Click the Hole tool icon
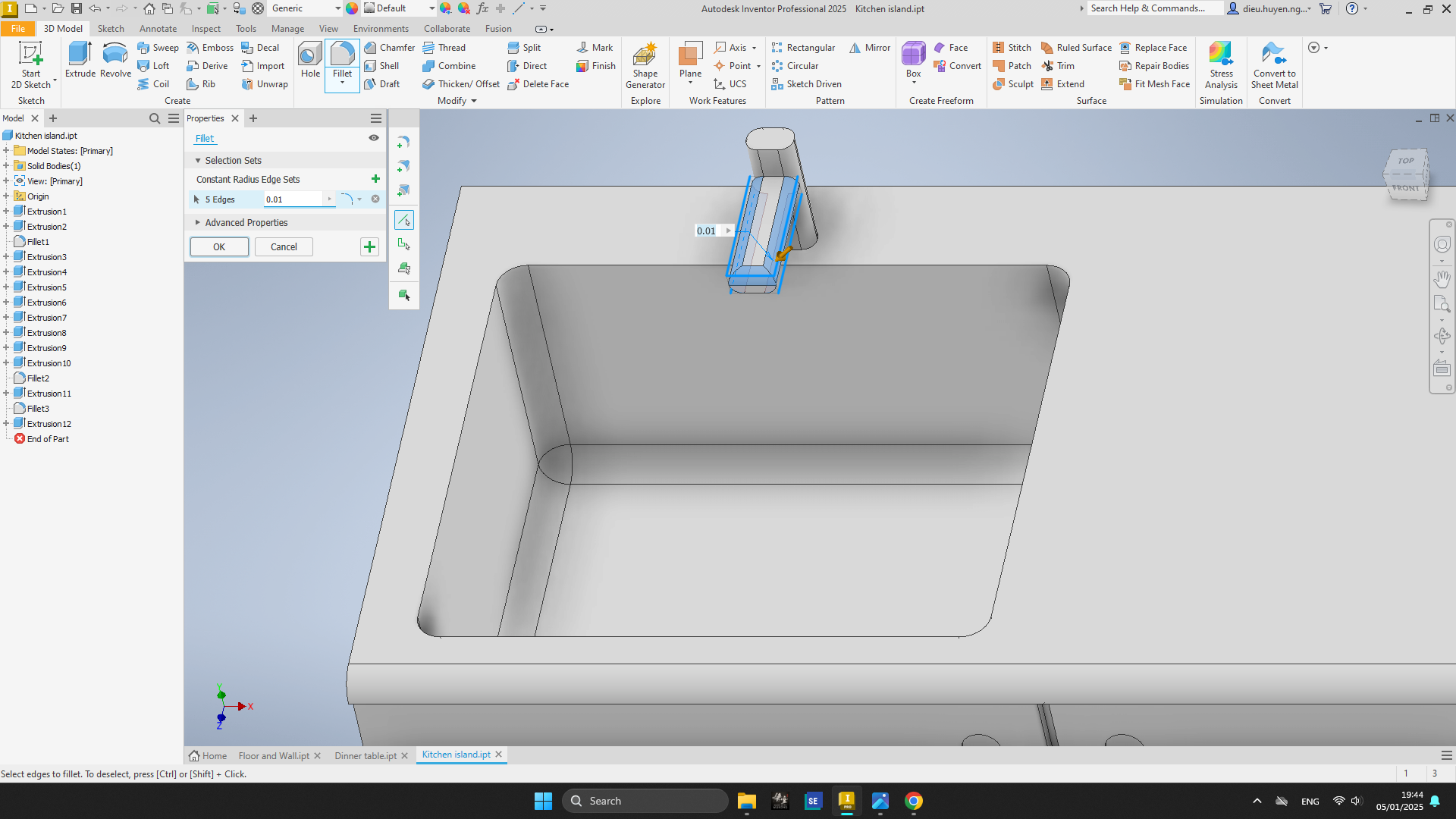Image resolution: width=1456 pixels, height=819 pixels. point(310,60)
